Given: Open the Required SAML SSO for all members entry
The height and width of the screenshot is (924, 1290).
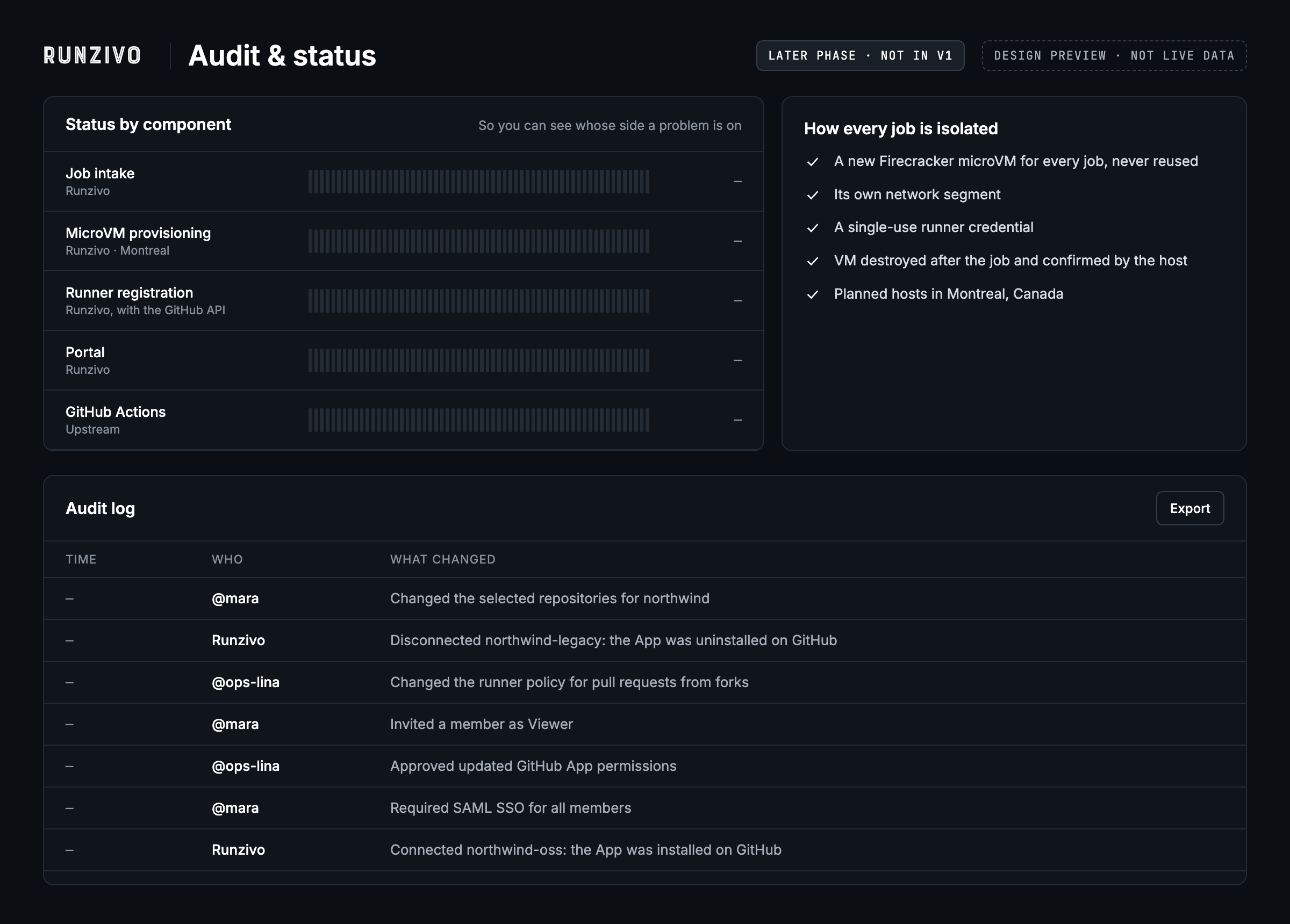Looking at the screenshot, I should (x=644, y=808).
